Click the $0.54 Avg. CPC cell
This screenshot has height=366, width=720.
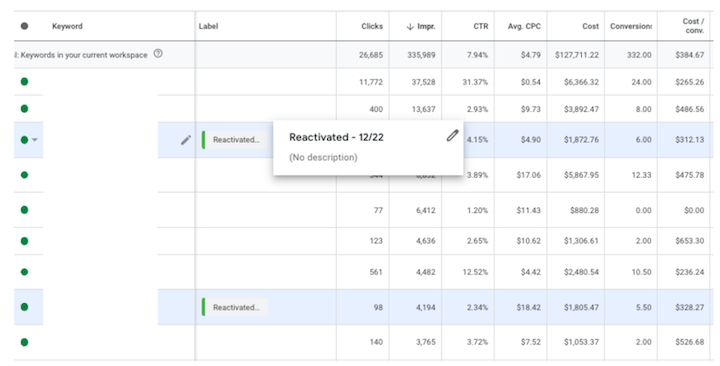pos(531,82)
